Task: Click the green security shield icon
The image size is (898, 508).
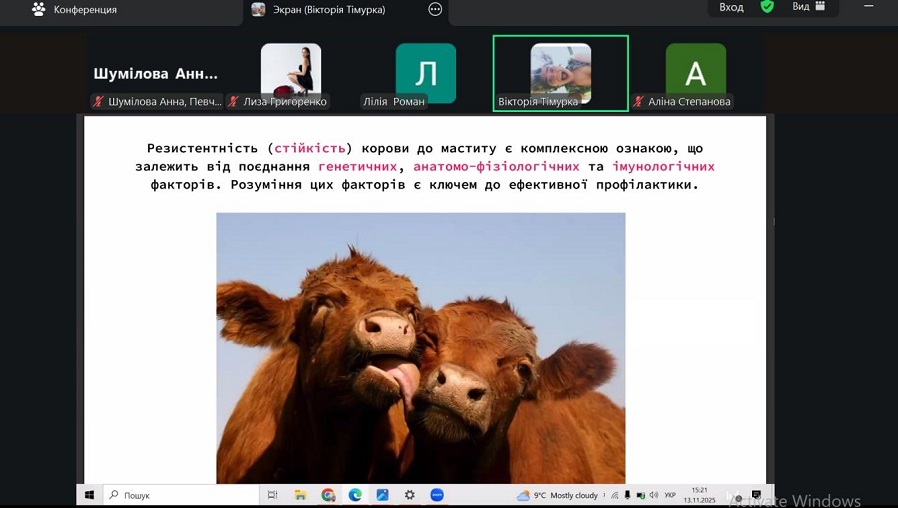Action: coord(767,6)
